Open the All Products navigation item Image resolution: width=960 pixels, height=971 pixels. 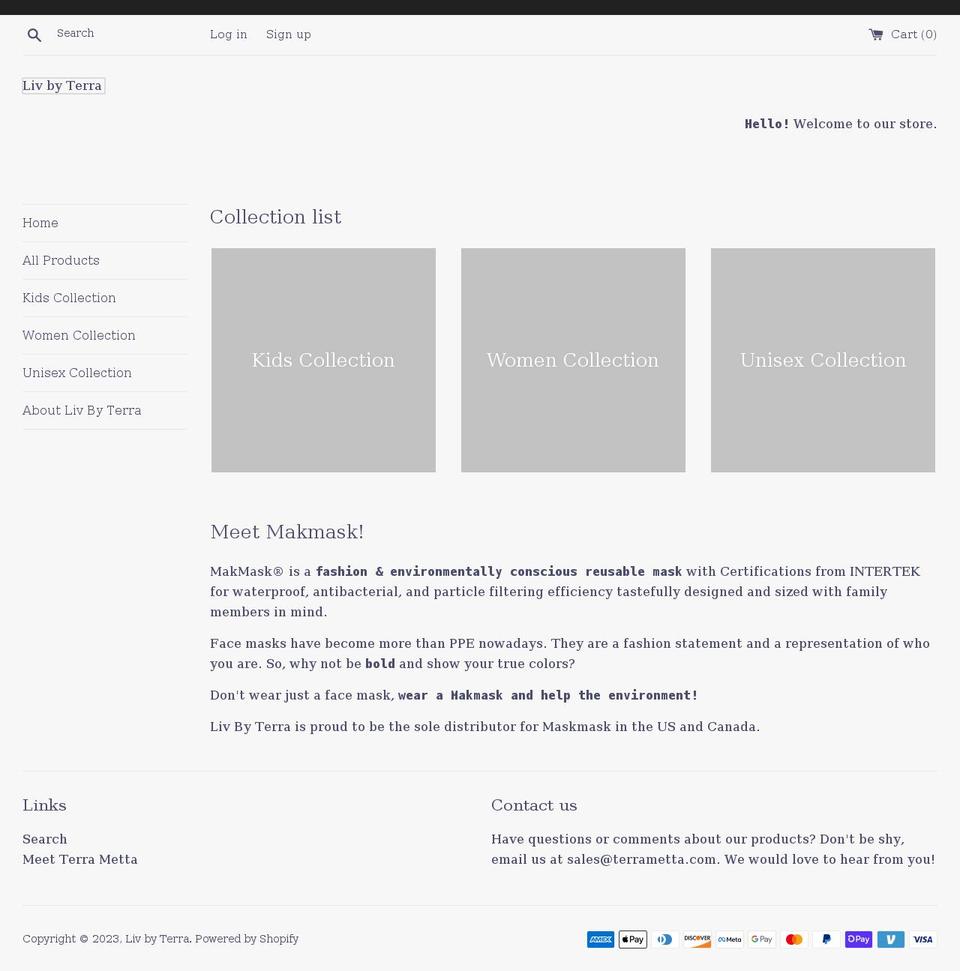pos(60,260)
